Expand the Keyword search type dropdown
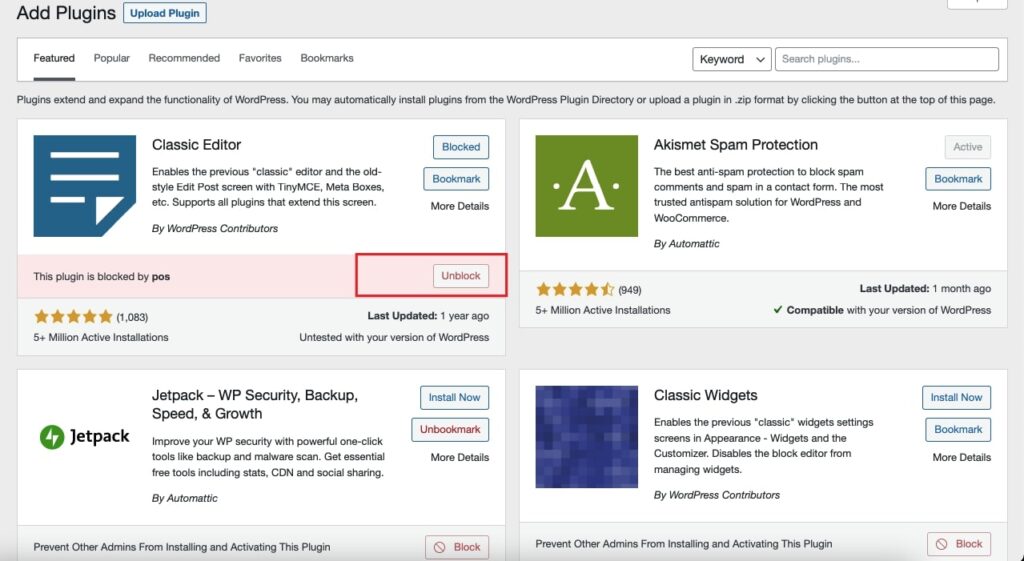Viewport: 1024px width, 561px height. [731, 59]
